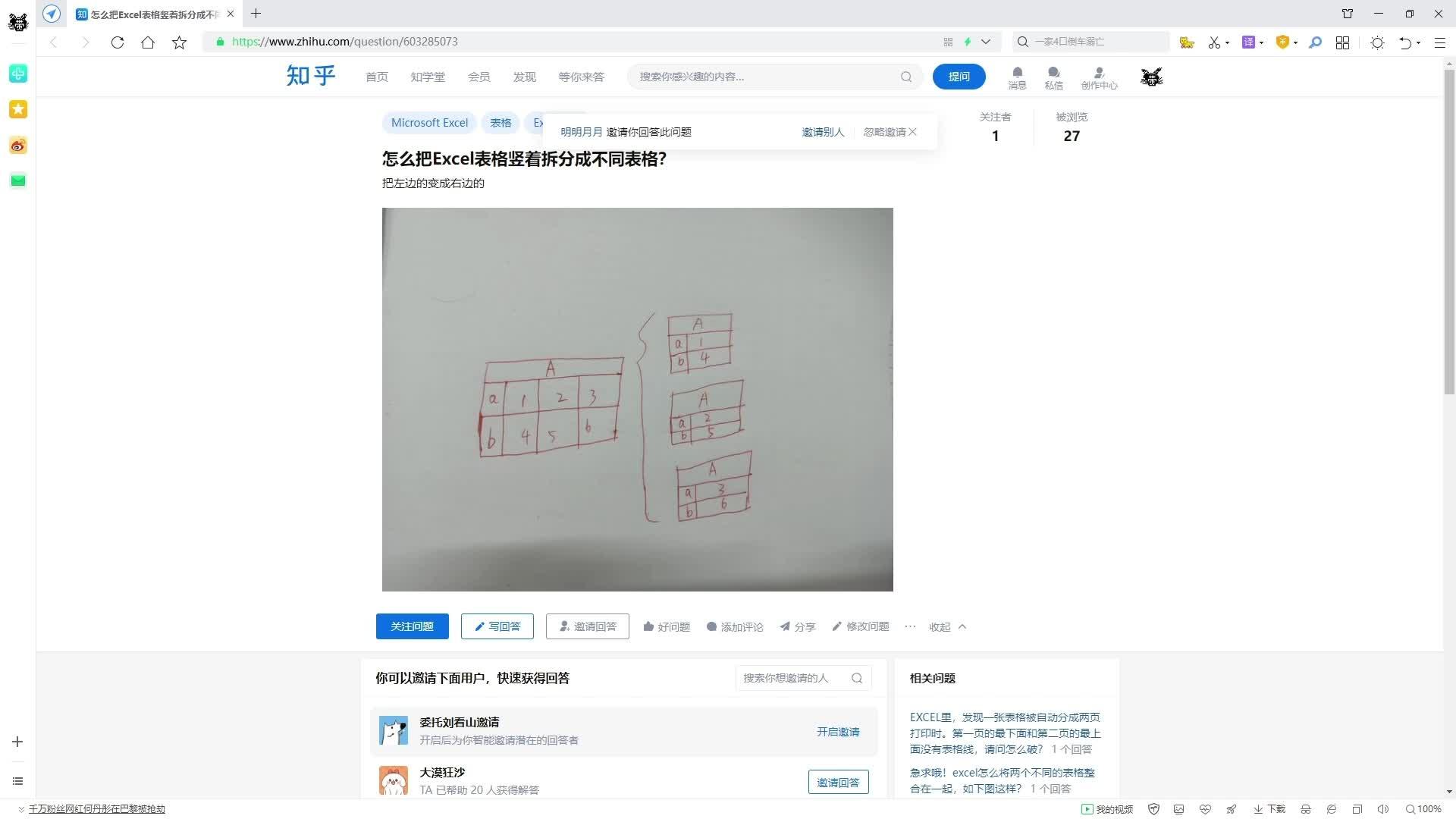1456x819 pixels.
Task: Click the magnifier search-in-page icon
Action: point(1316,43)
